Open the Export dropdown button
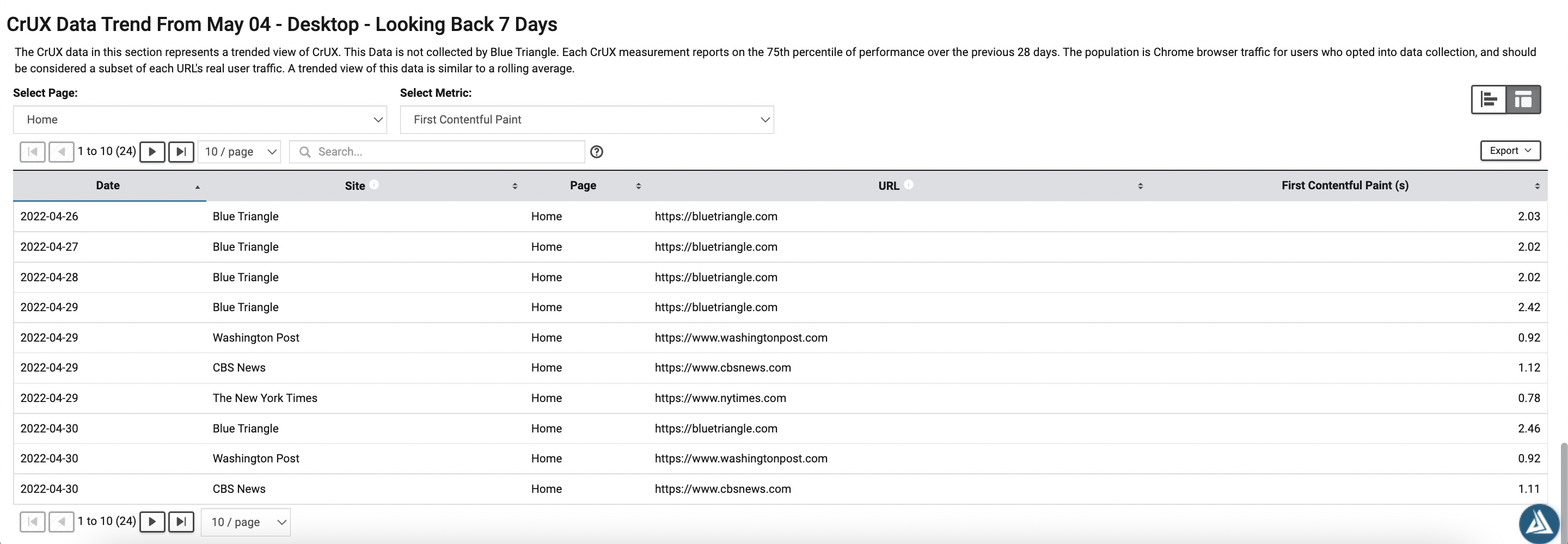 pos(1510,151)
